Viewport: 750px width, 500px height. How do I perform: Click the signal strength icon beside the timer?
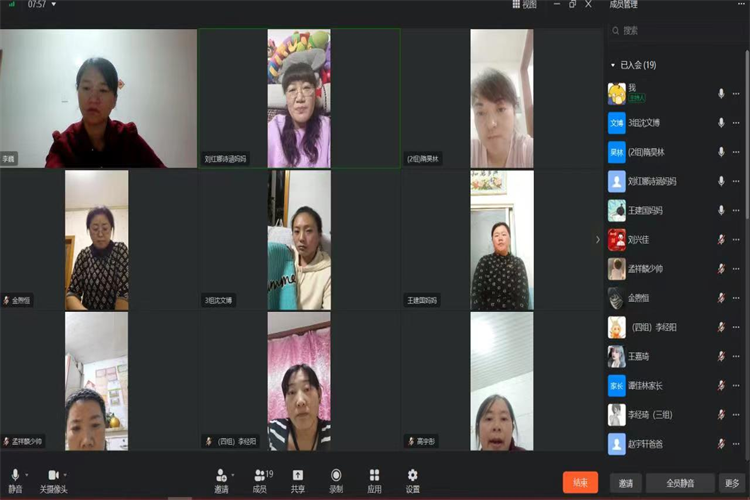point(12,4)
